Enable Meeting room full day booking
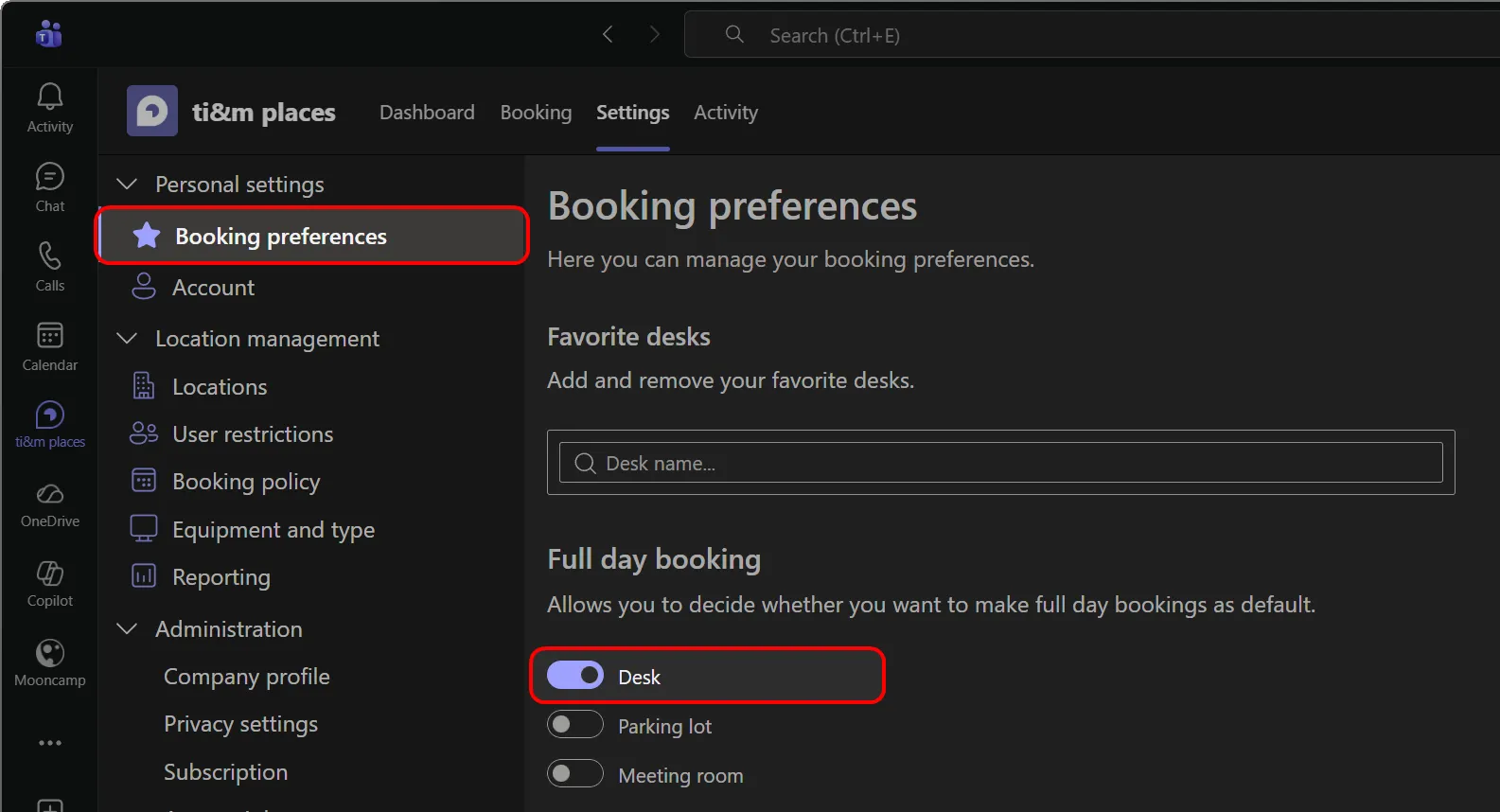 575,774
